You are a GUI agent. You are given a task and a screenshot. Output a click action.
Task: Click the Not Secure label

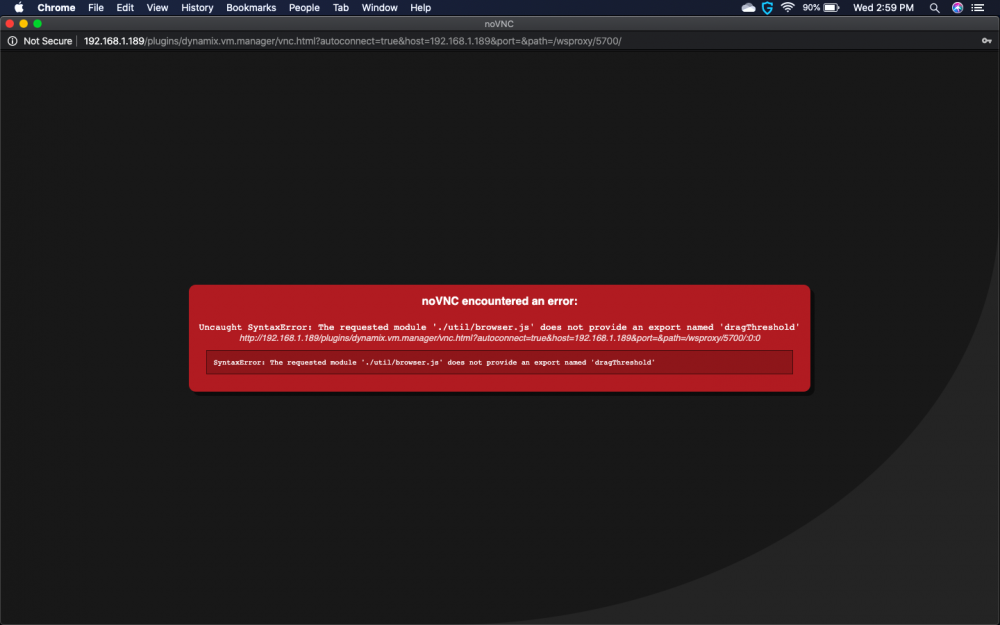point(48,41)
